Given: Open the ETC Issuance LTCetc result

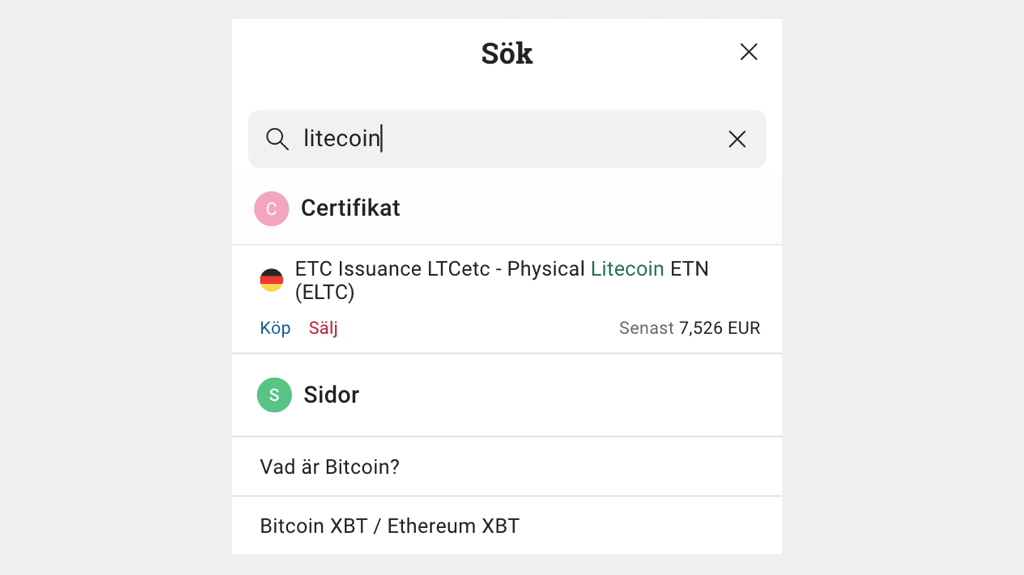Looking at the screenshot, I should point(440,269).
